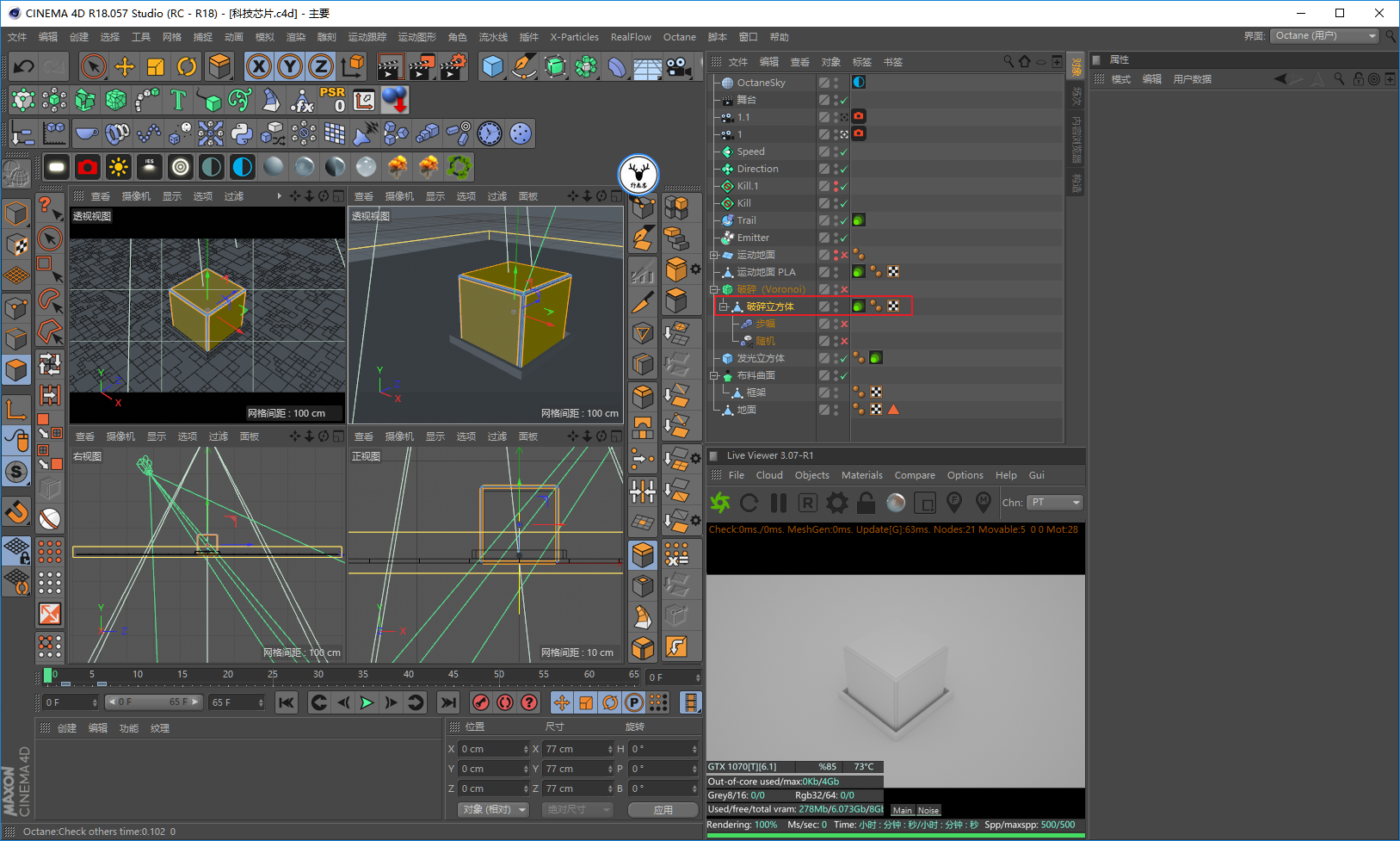Open the Python script icon

(x=242, y=133)
